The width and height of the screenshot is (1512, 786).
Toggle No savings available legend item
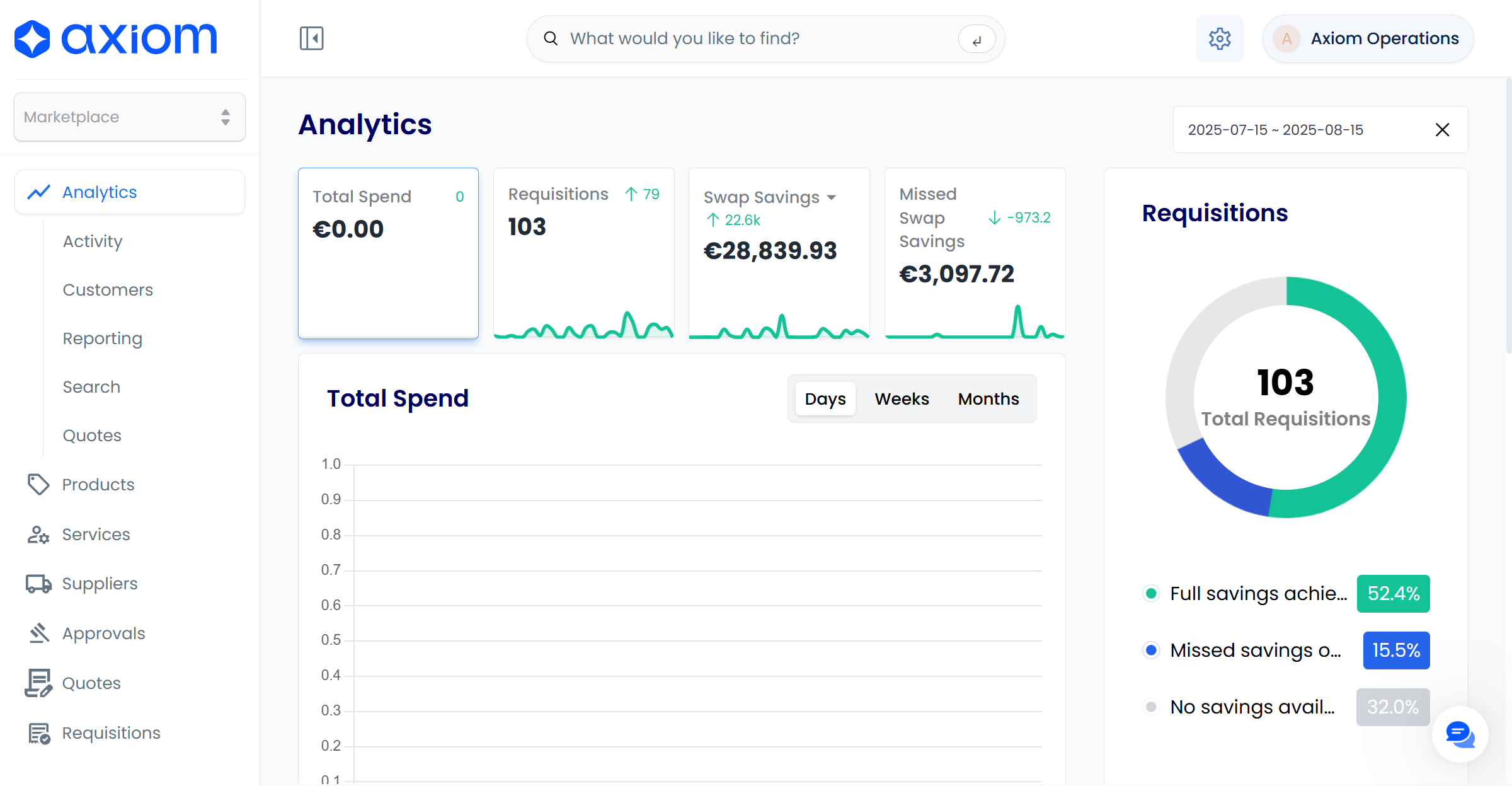(1252, 707)
